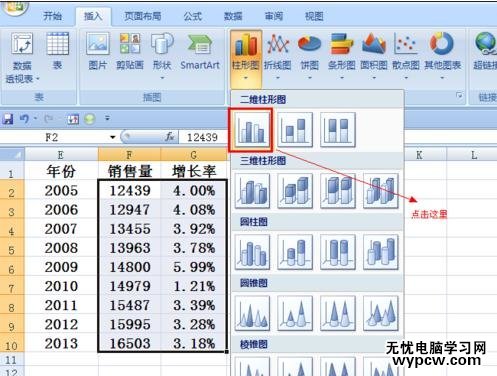Image resolution: width=497 pixels, height=376 pixels.
Task: Switch to the Formulas (公式) tab
Action: (x=192, y=16)
